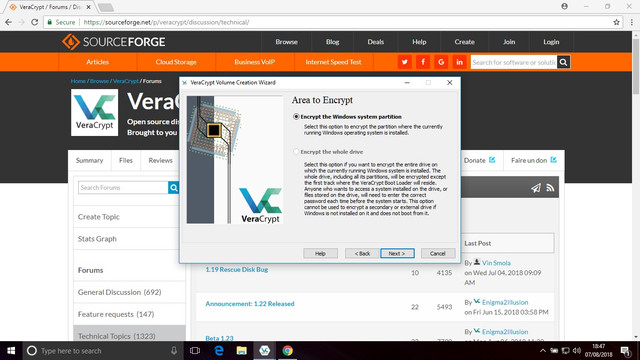The height and width of the screenshot is (360, 640).
Task: Open the volume icon in system tray
Action: pos(577,351)
